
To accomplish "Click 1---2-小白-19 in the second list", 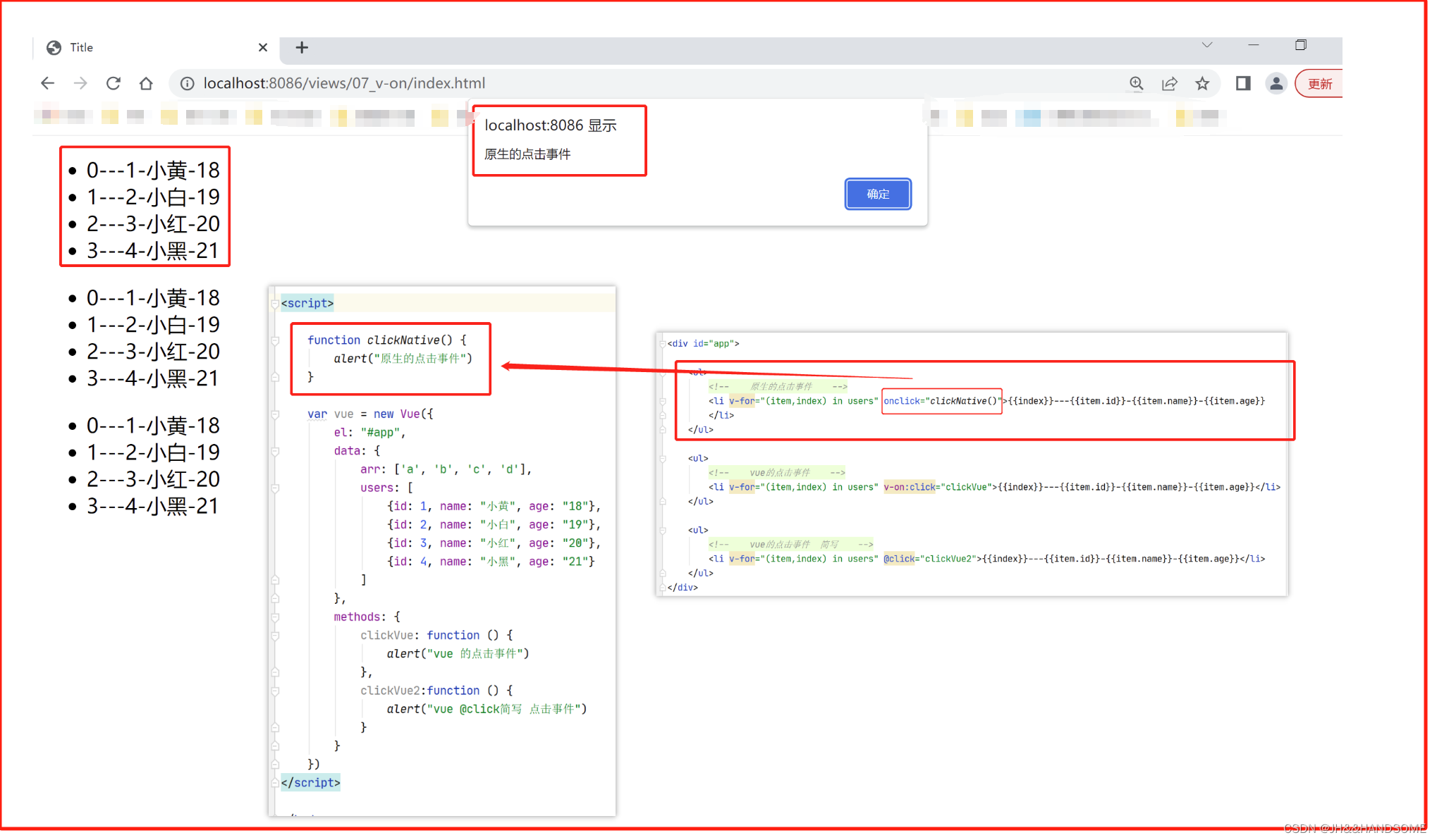I will tap(152, 324).
